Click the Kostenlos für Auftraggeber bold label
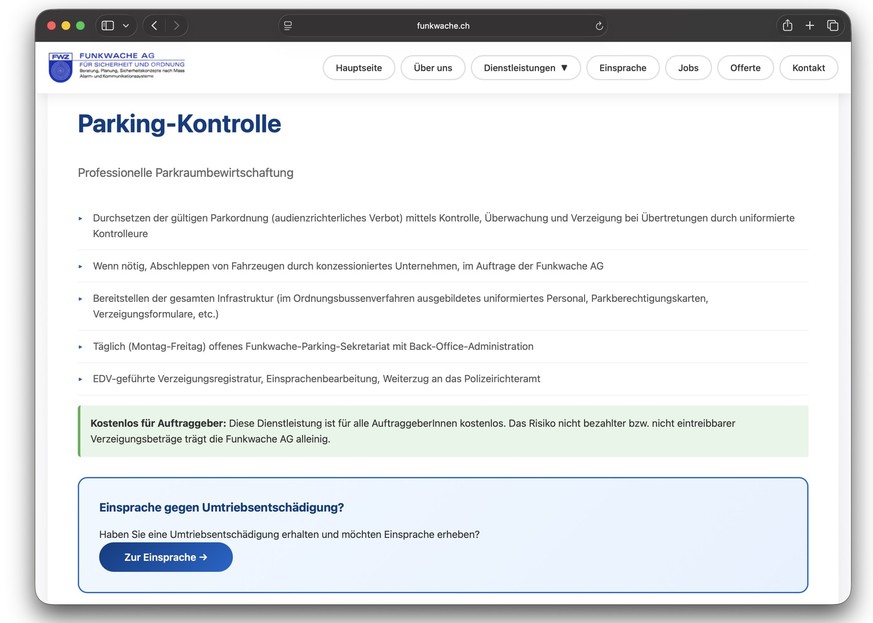Screen dimensions: 873x623 (158, 423)
